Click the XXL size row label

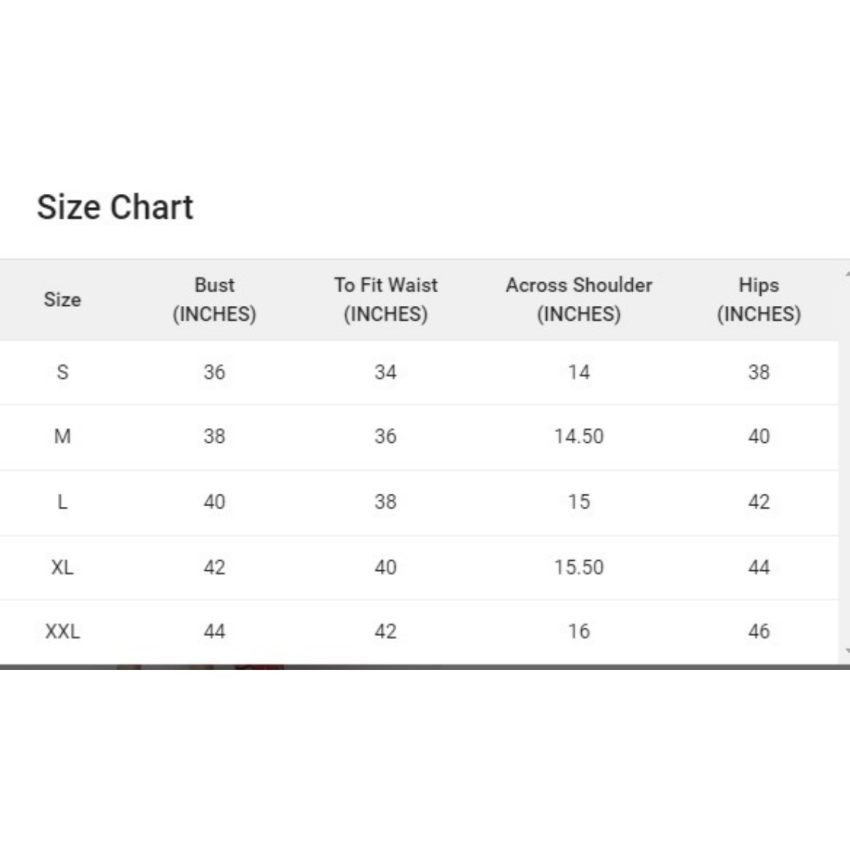coord(62,631)
